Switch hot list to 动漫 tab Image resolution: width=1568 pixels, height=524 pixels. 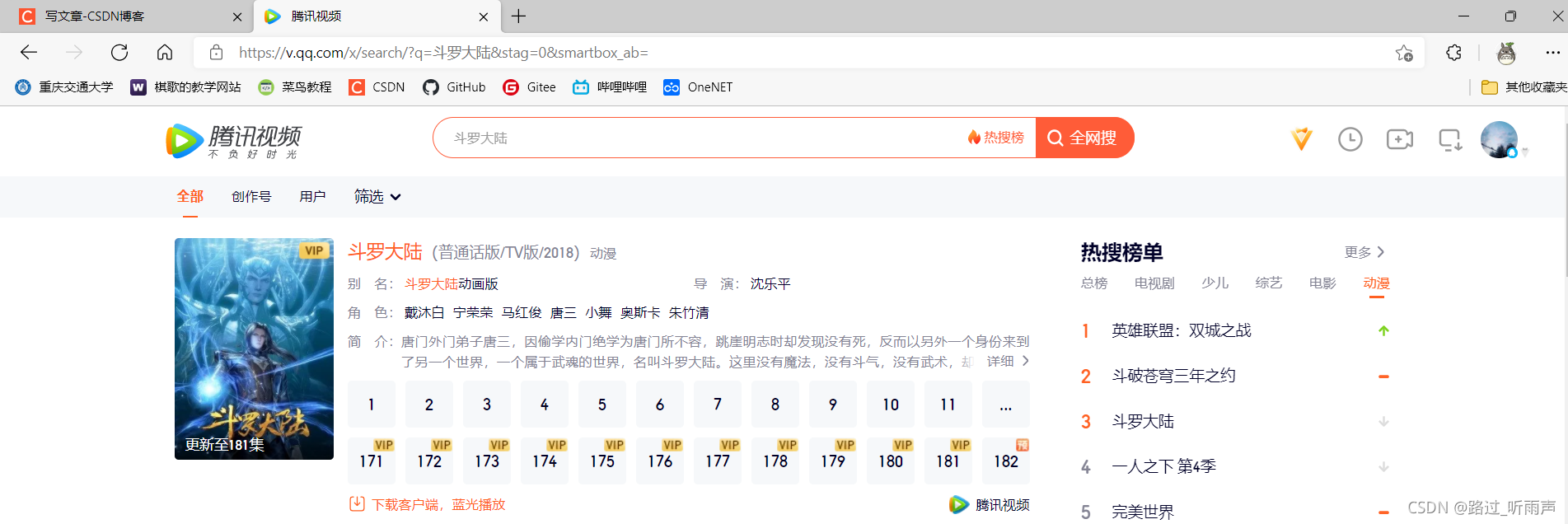(x=1377, y=283)
